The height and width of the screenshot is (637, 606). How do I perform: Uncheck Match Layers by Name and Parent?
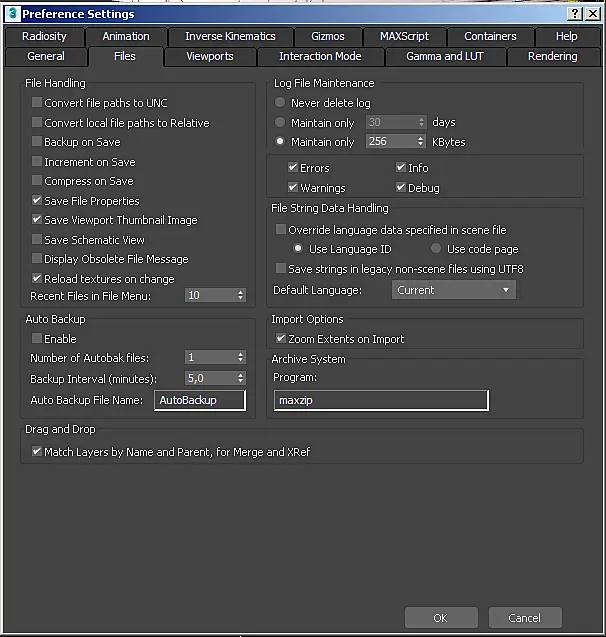pos(37,451)
